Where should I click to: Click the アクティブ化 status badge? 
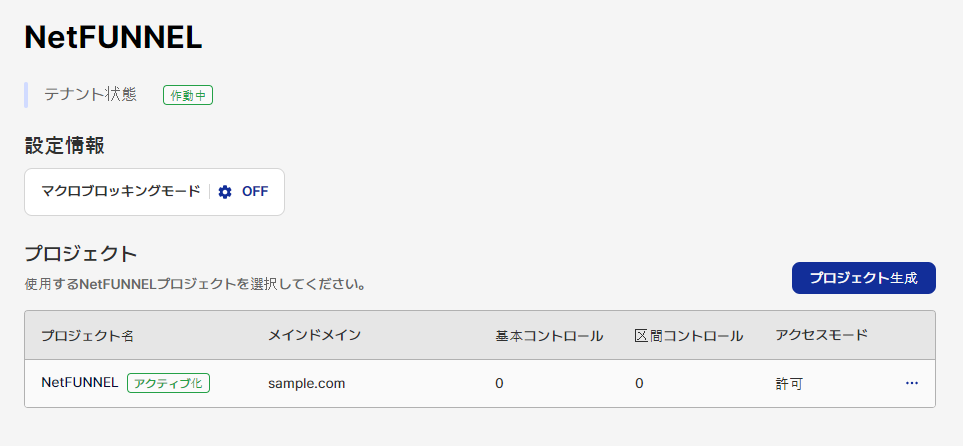(x=168, y=383)
